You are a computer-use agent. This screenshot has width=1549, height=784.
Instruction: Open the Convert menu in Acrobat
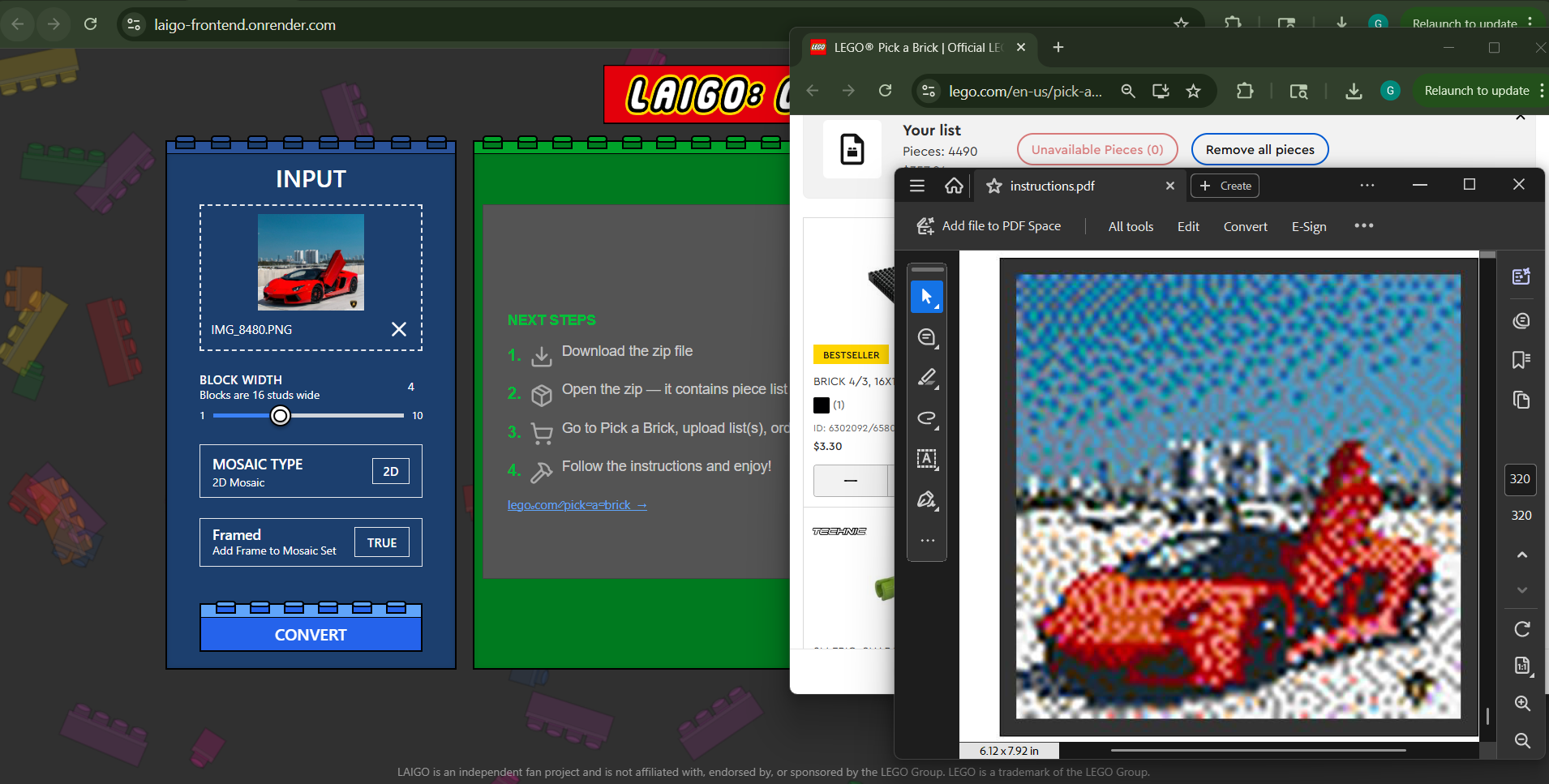pyautogui.click(x=1245, y=227)
